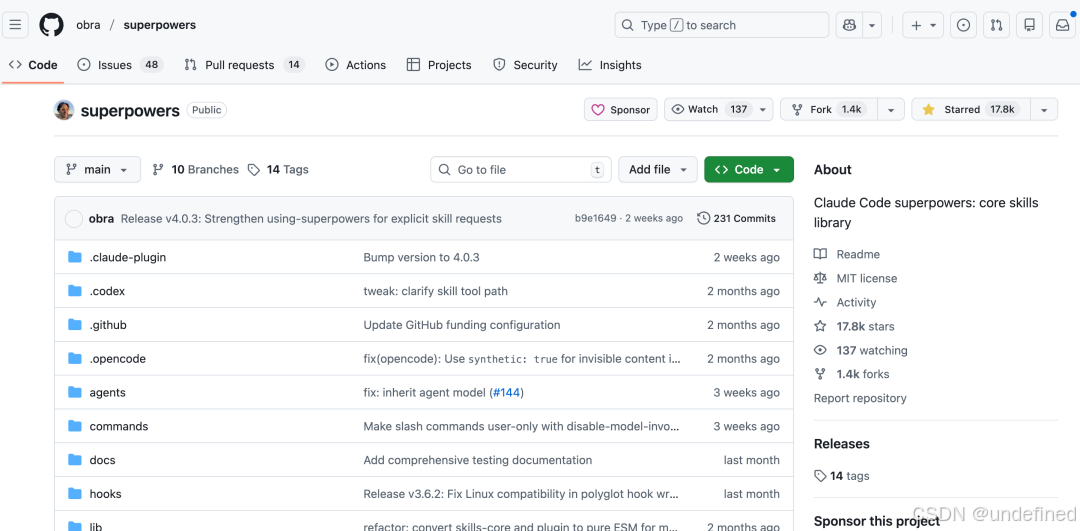
Task: Open the .codex folder
Action: (107, 291)
